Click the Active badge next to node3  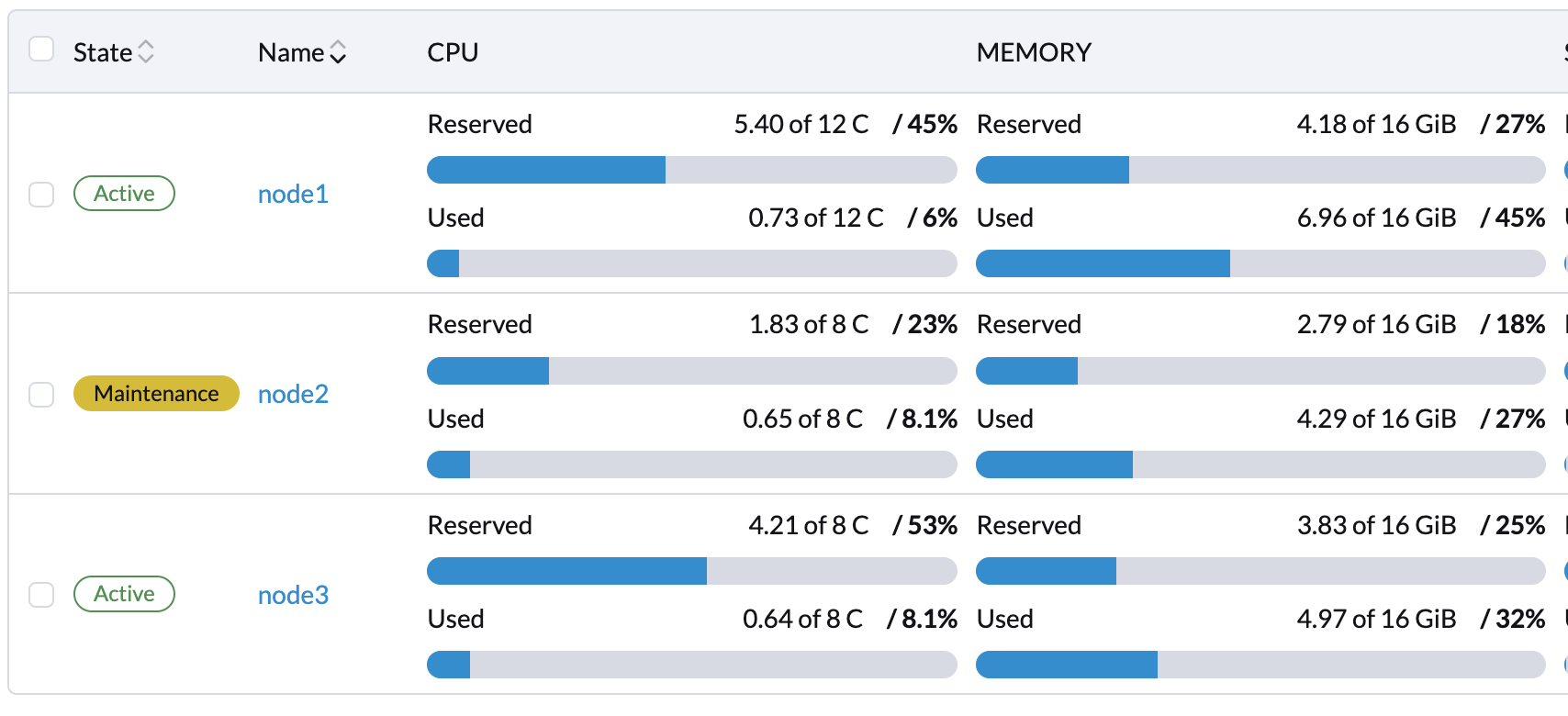pyautogui.click(x=124, y=594)
